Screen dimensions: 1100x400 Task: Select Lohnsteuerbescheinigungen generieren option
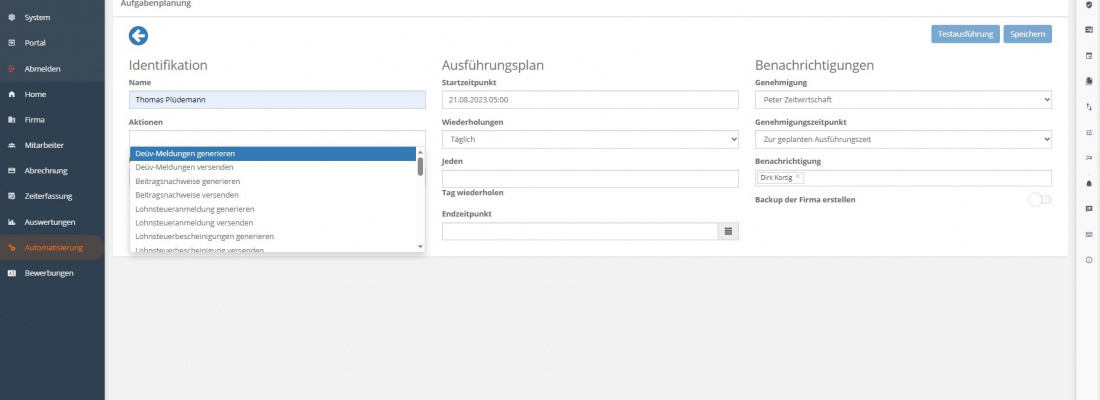point(273,236)
